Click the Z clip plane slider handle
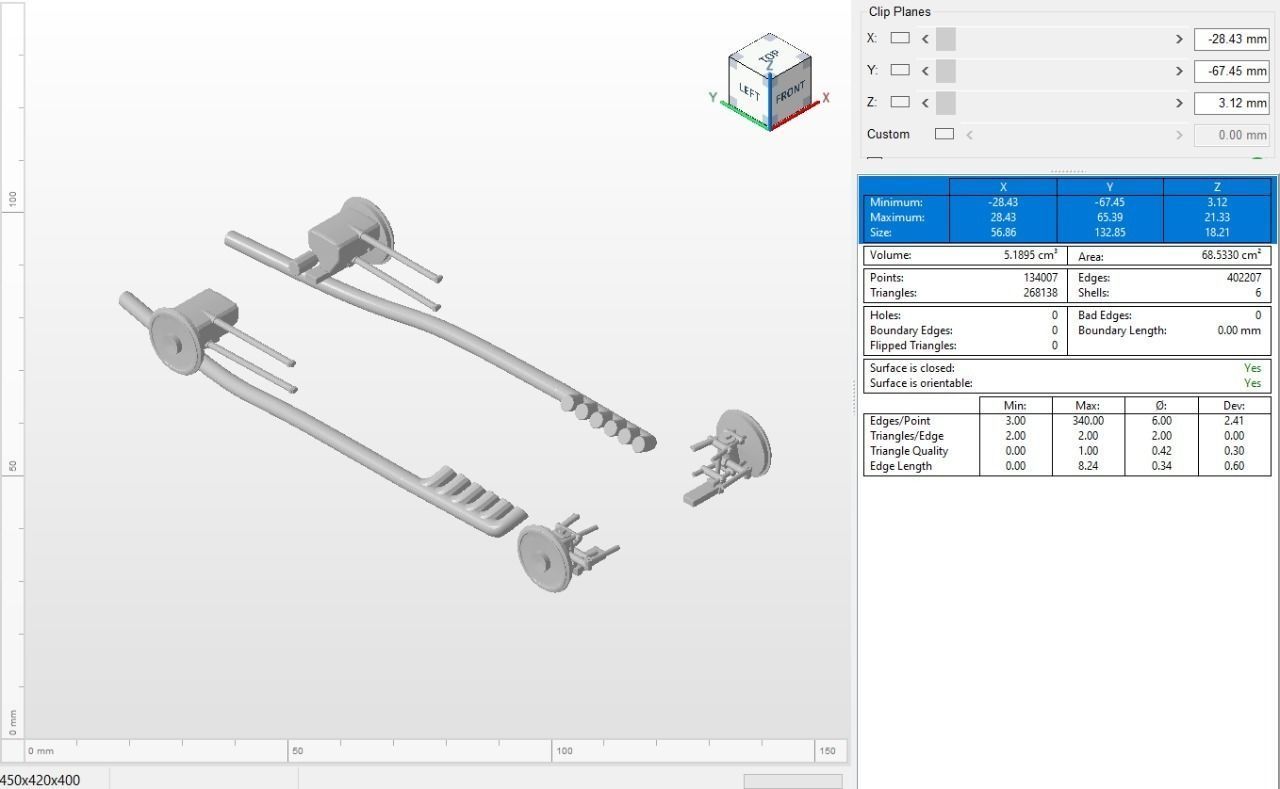This screenshot has height=789, width=1280. (x=946, y=103)
